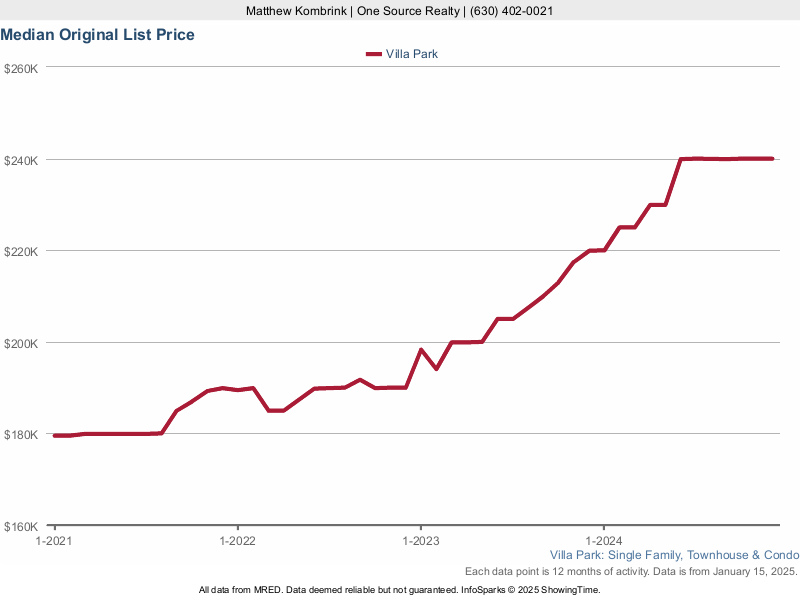Image resolution: width=800 pixels, height=600 pixels.
Task: Click the $260K y-axis label
Action: (21, 68)
